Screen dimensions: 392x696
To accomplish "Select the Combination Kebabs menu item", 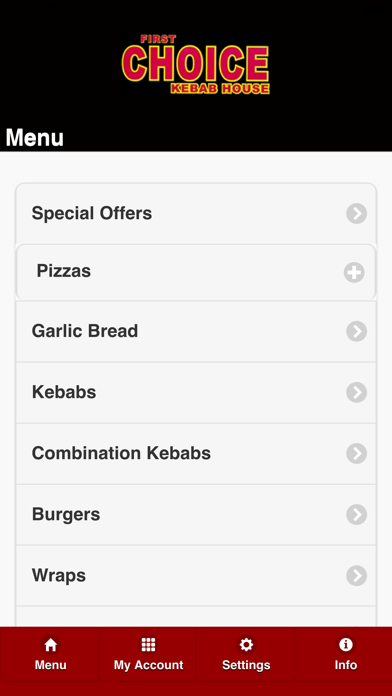I will pyautogui.click(x=196, y=454).
